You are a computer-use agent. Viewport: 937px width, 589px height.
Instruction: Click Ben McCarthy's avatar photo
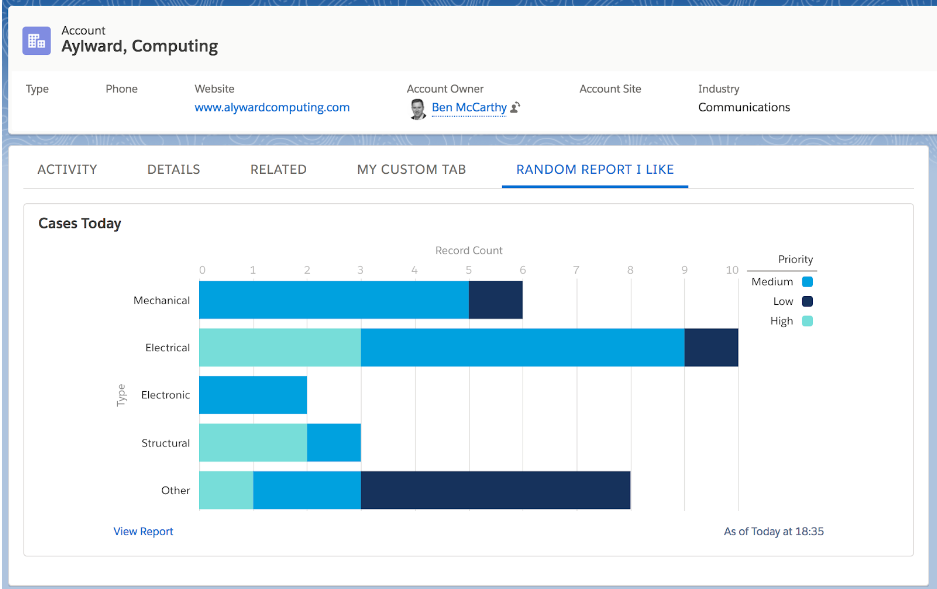tap(418, 109)
